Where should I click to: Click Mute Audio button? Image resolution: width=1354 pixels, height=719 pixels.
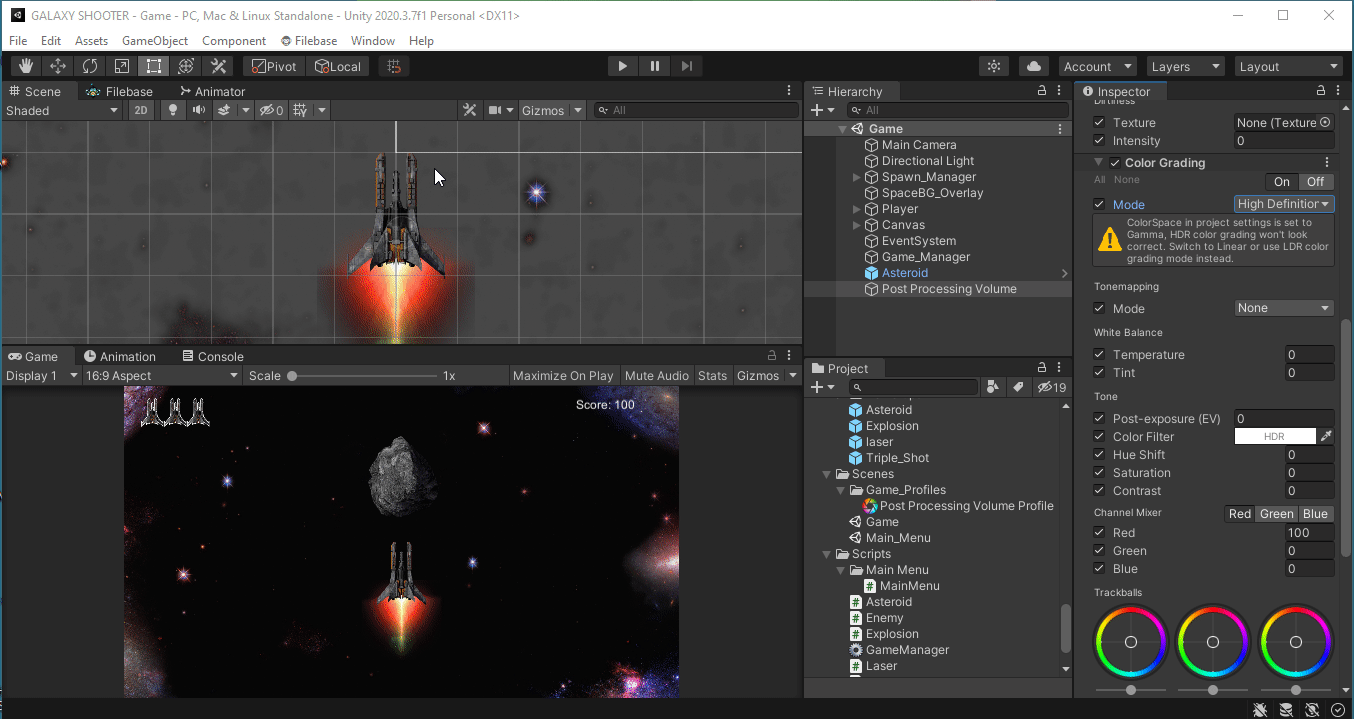[657, 375]
